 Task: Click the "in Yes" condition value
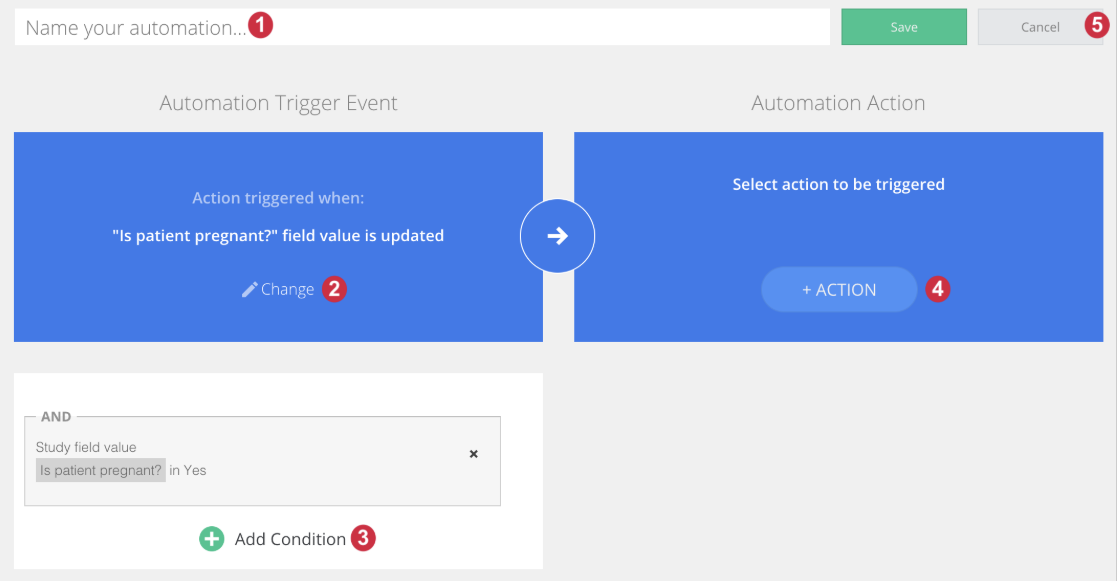pos(187,470)
